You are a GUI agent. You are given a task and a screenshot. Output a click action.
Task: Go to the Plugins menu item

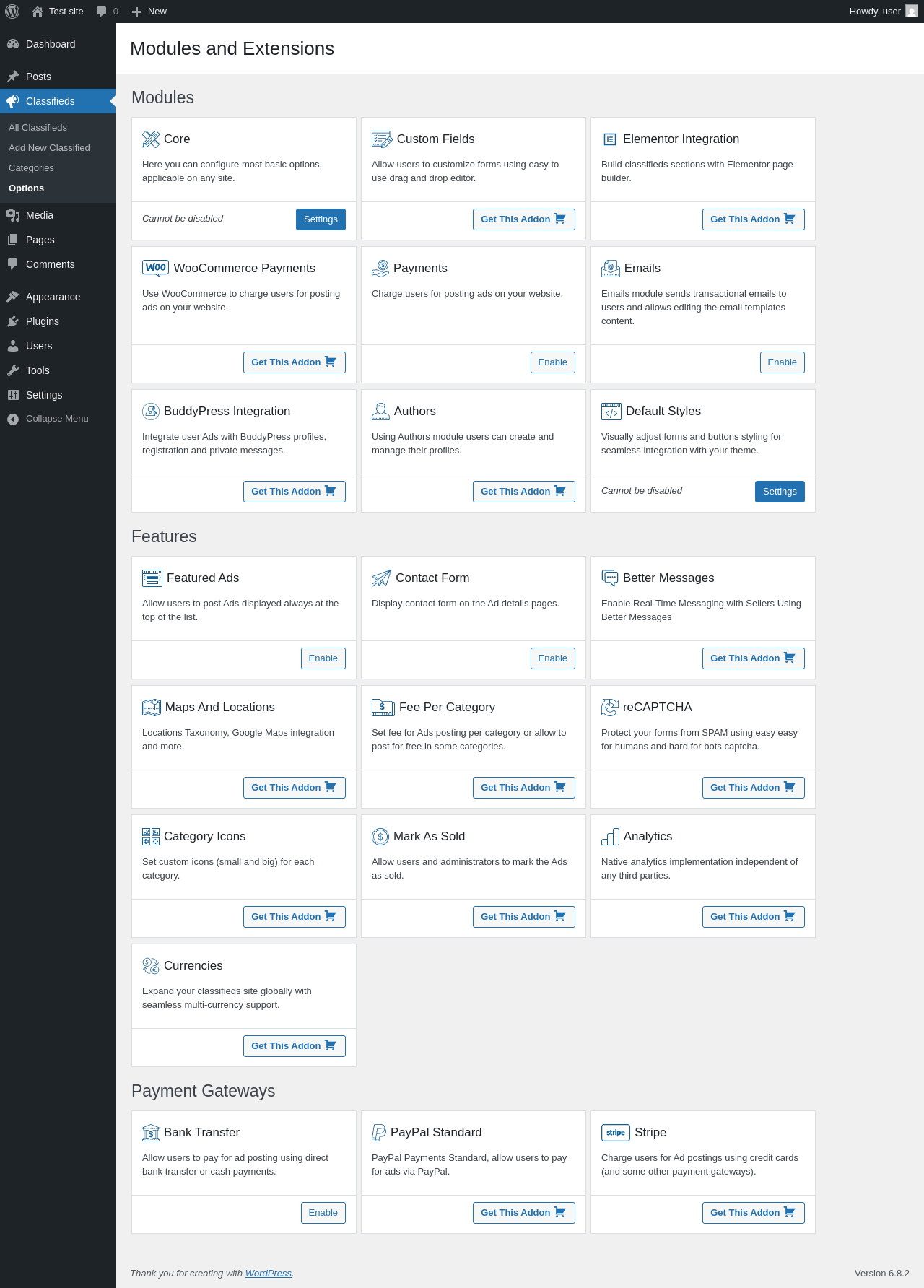coord(58,321)
